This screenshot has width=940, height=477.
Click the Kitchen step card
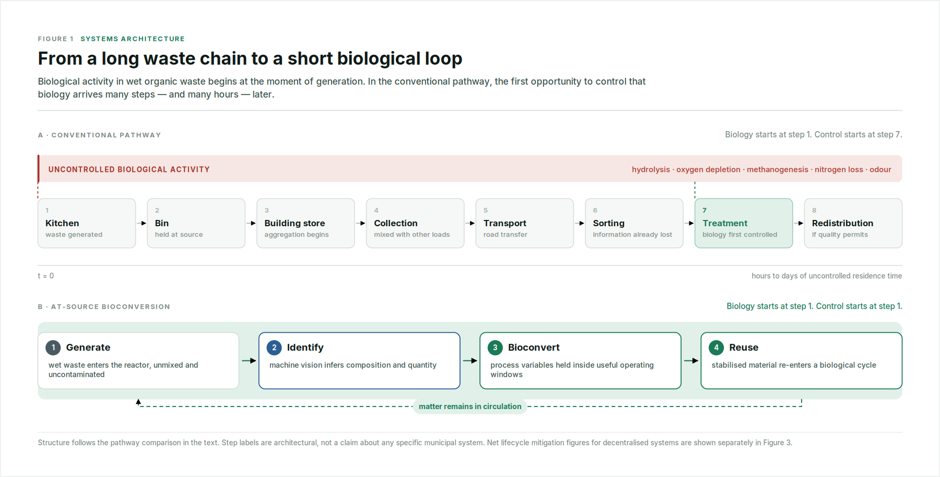[87, 223]
